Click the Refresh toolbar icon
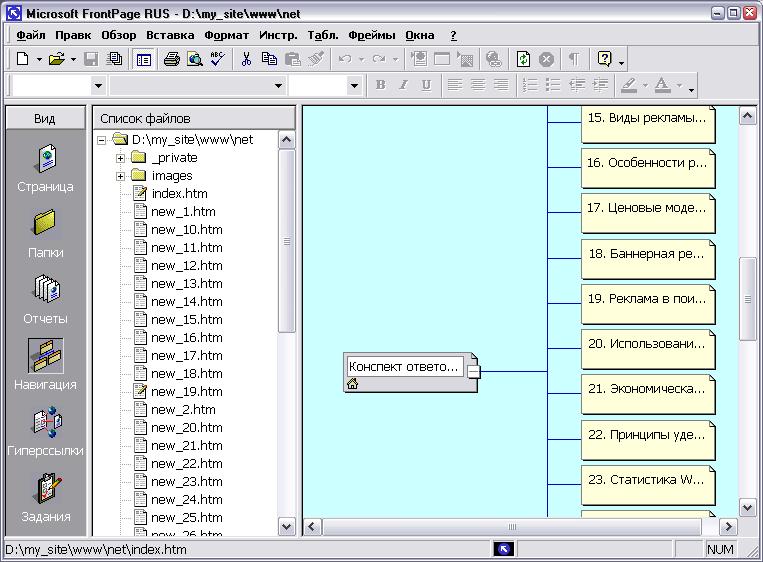 click(x=523, y=59)
